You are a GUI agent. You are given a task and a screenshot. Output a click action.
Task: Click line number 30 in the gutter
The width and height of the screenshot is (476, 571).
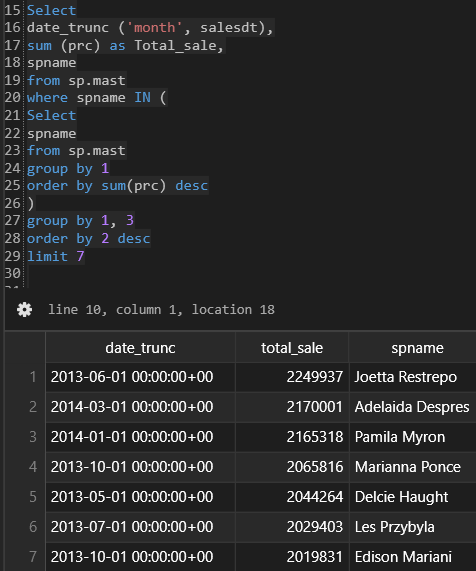(x=12, y=273)
